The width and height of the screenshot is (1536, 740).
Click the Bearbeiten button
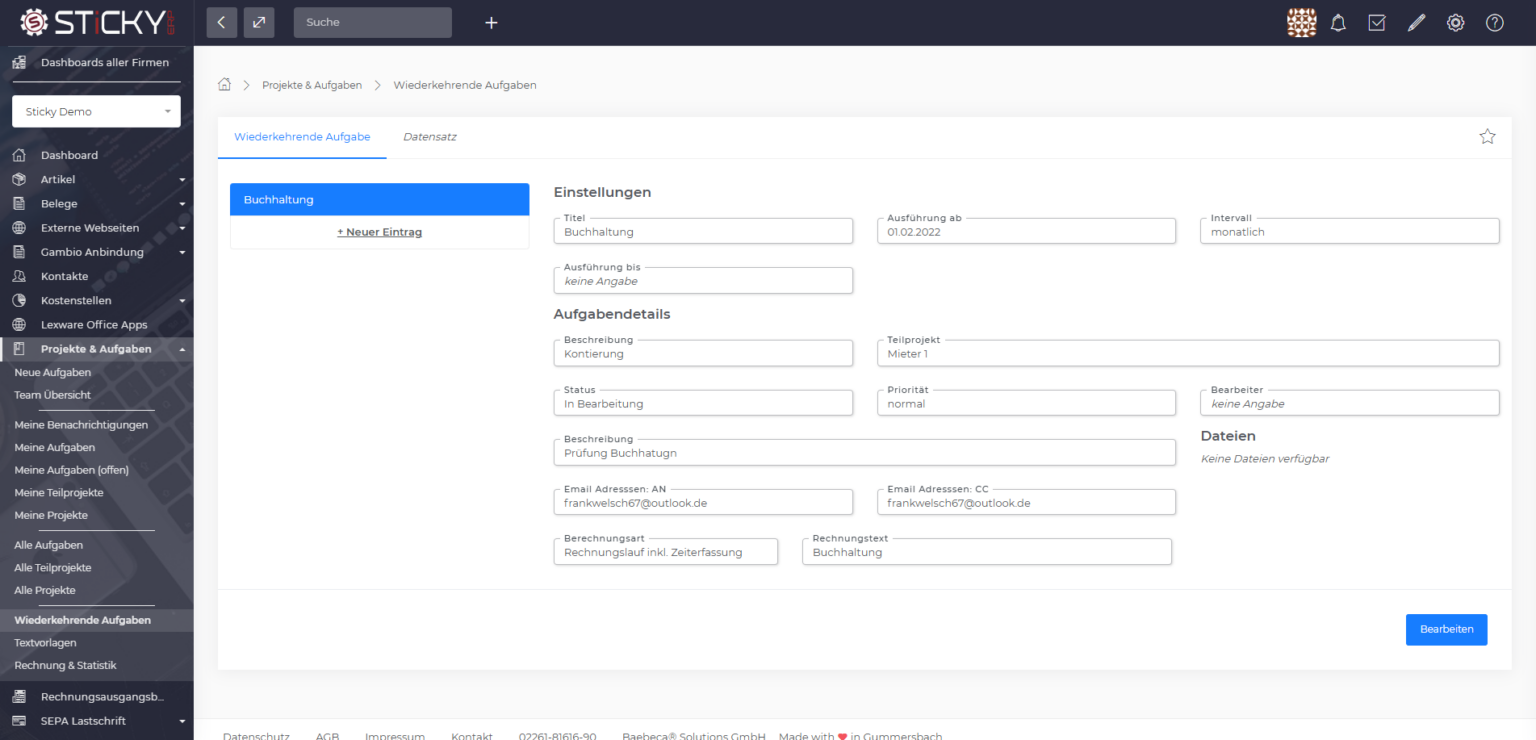[x=1446, y=629]
